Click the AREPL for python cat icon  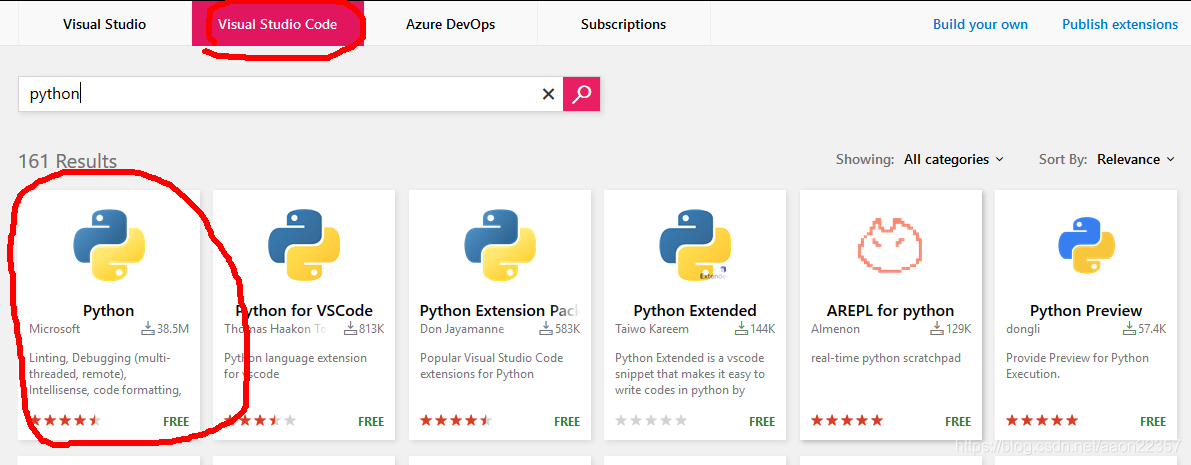click(x=890, y=245)
